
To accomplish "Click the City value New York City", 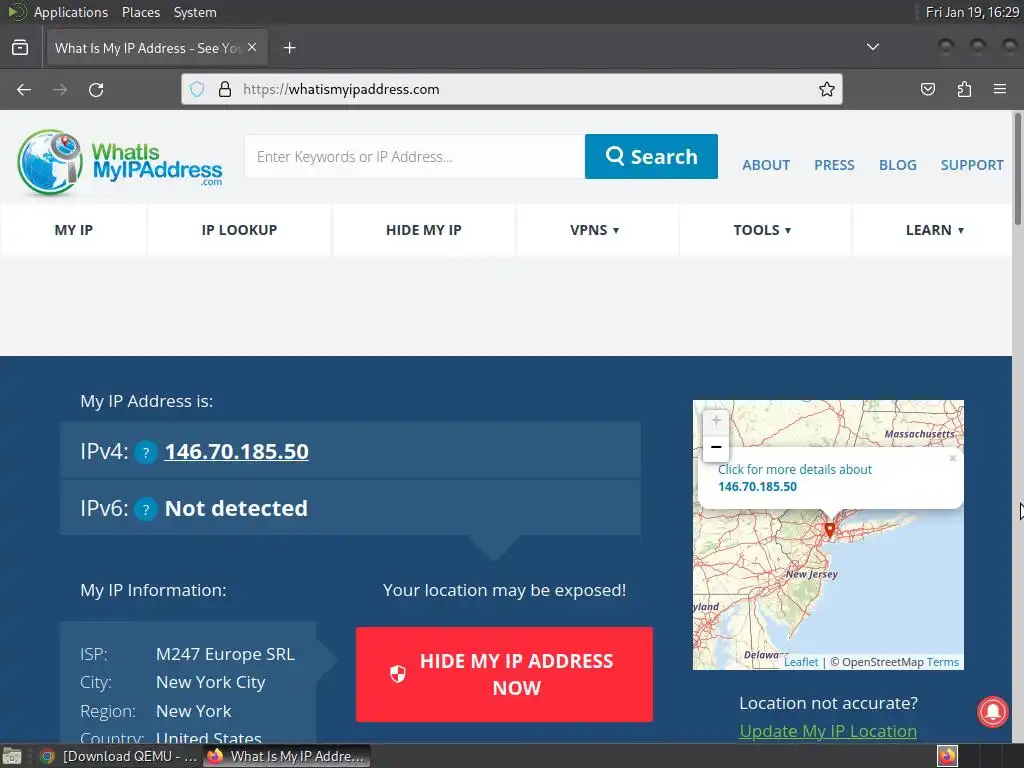I will tap(210, 682).
